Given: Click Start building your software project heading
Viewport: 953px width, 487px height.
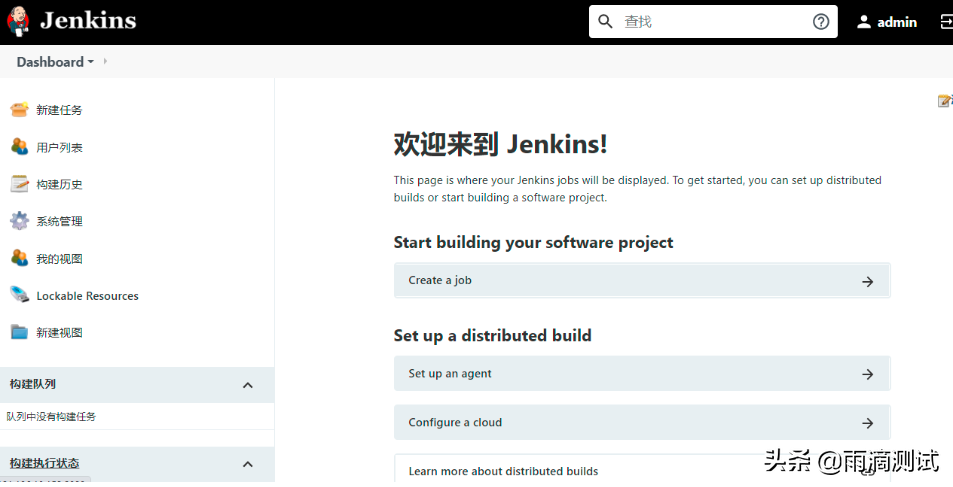Looking at the screenshot, I should coord(533,243).
